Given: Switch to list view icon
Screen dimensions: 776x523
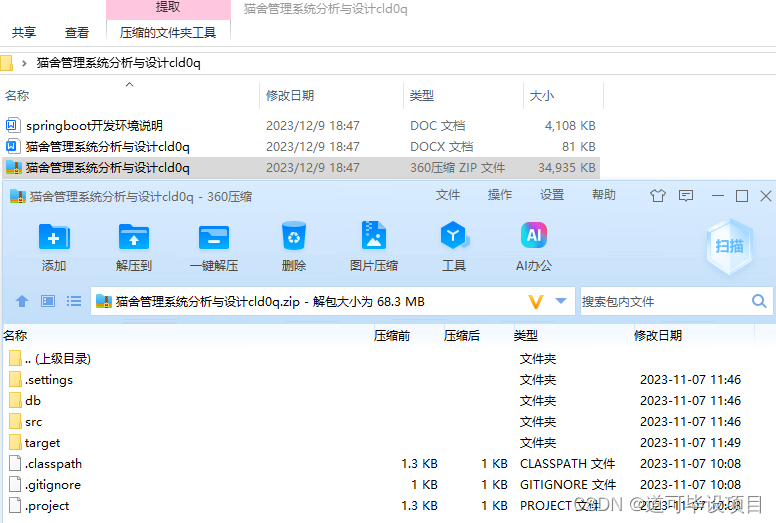Looking at the screenshot, I should click(74, 301).
